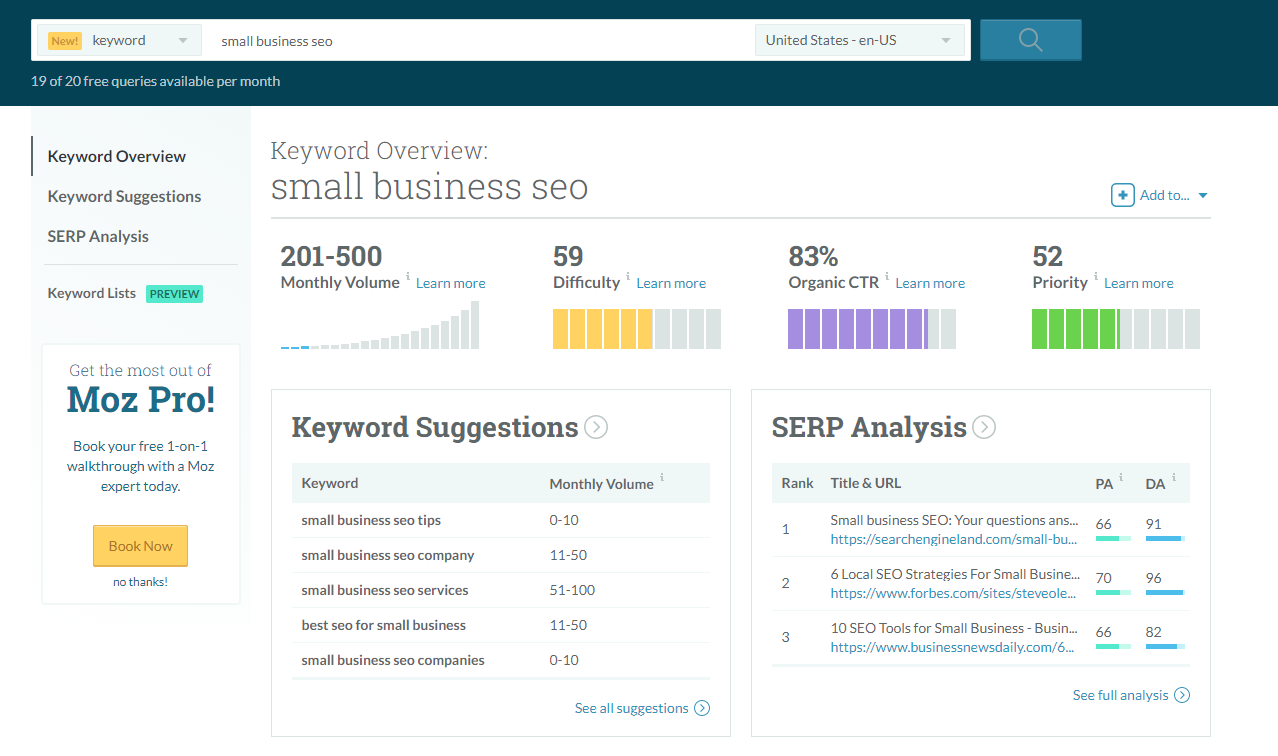Click the PA value 70 for Forbes
This screenshot has width=1278, height=756.
(x=1104, y=577)
